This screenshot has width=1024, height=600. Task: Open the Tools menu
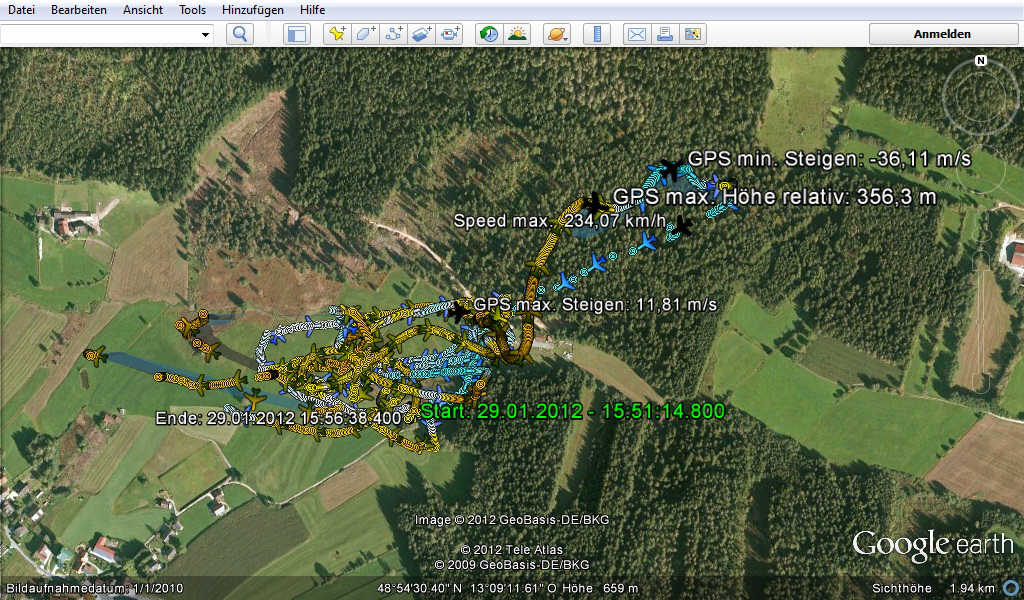click(193, 9)
